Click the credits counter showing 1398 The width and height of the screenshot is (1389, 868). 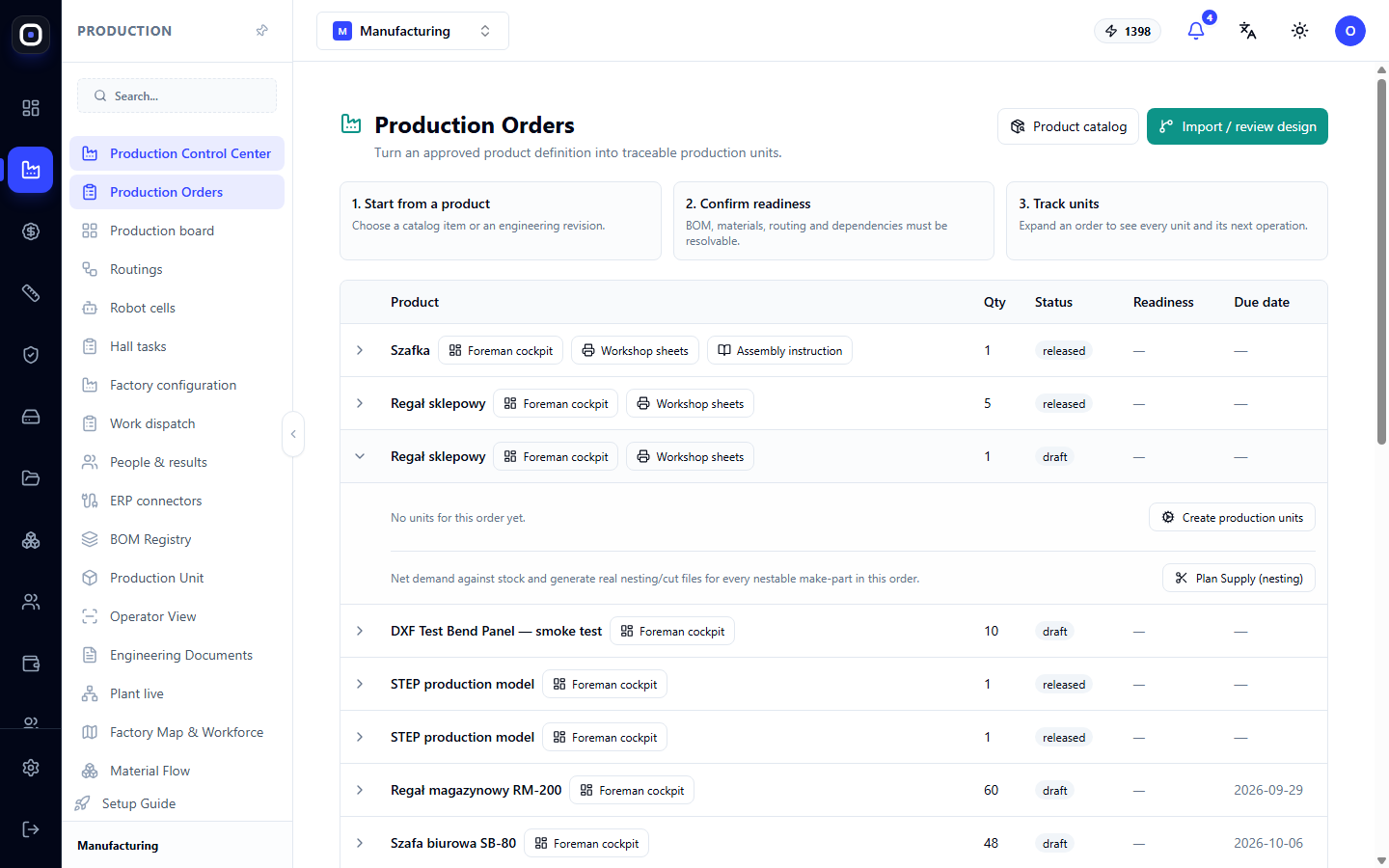pyautogui.click(x=1128, y=31)
